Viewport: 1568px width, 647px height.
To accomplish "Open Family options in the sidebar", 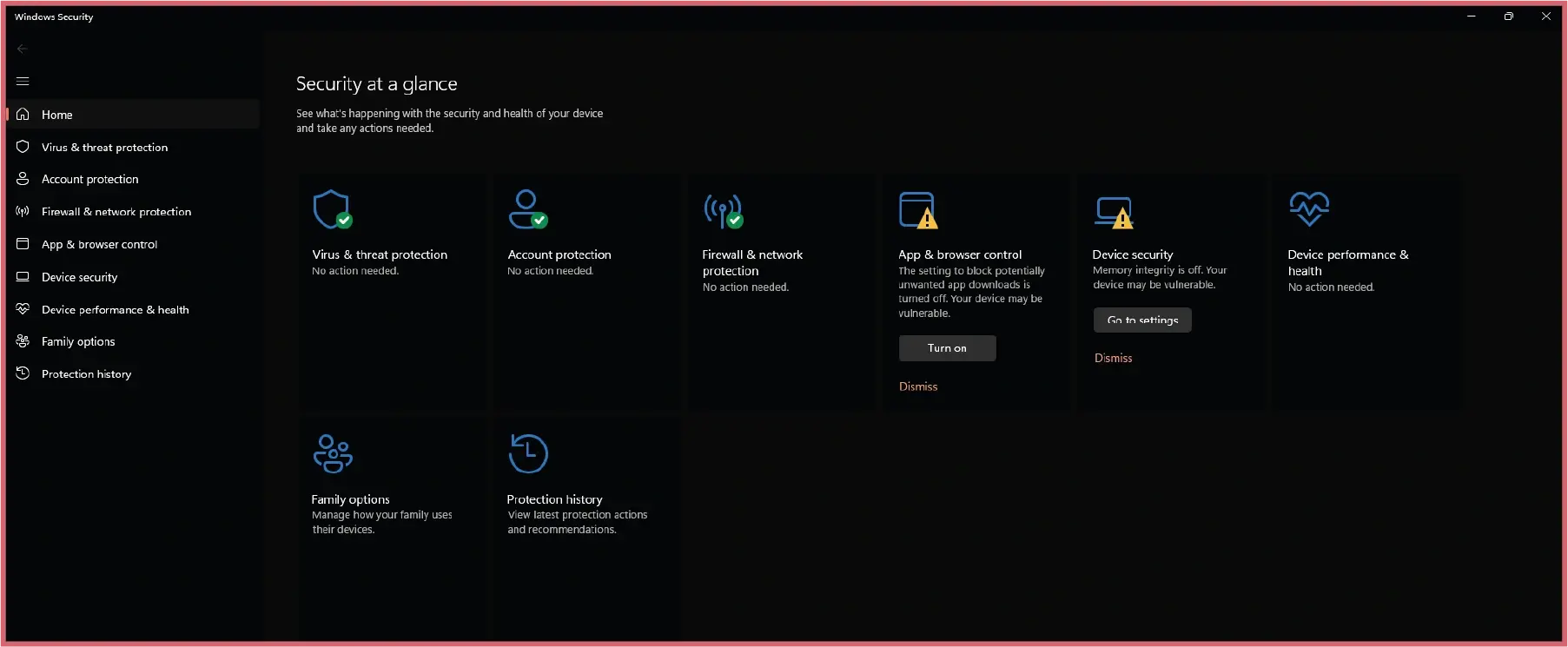I will tap(133, 341).
